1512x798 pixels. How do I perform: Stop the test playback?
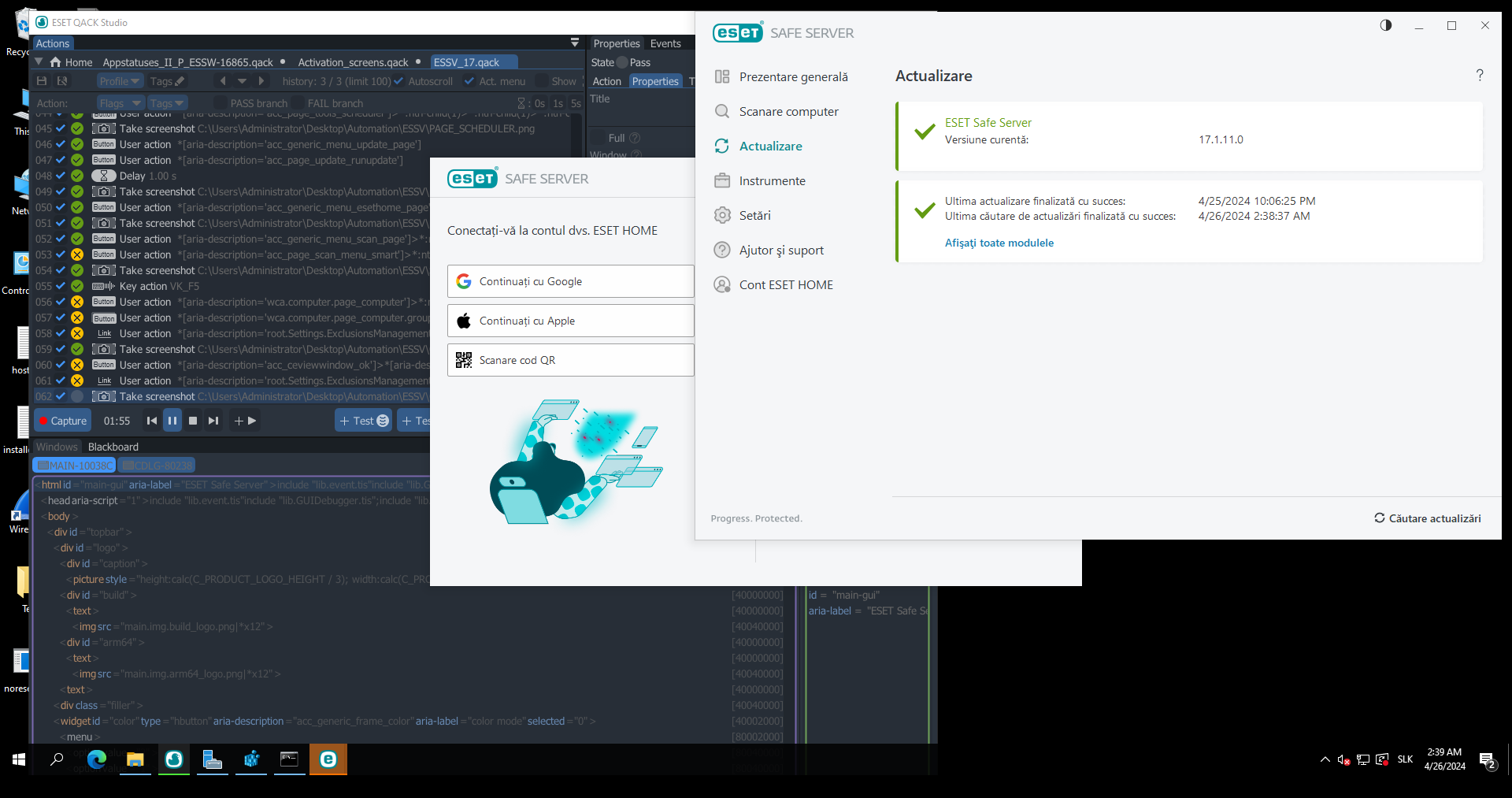tap(193, 421)
